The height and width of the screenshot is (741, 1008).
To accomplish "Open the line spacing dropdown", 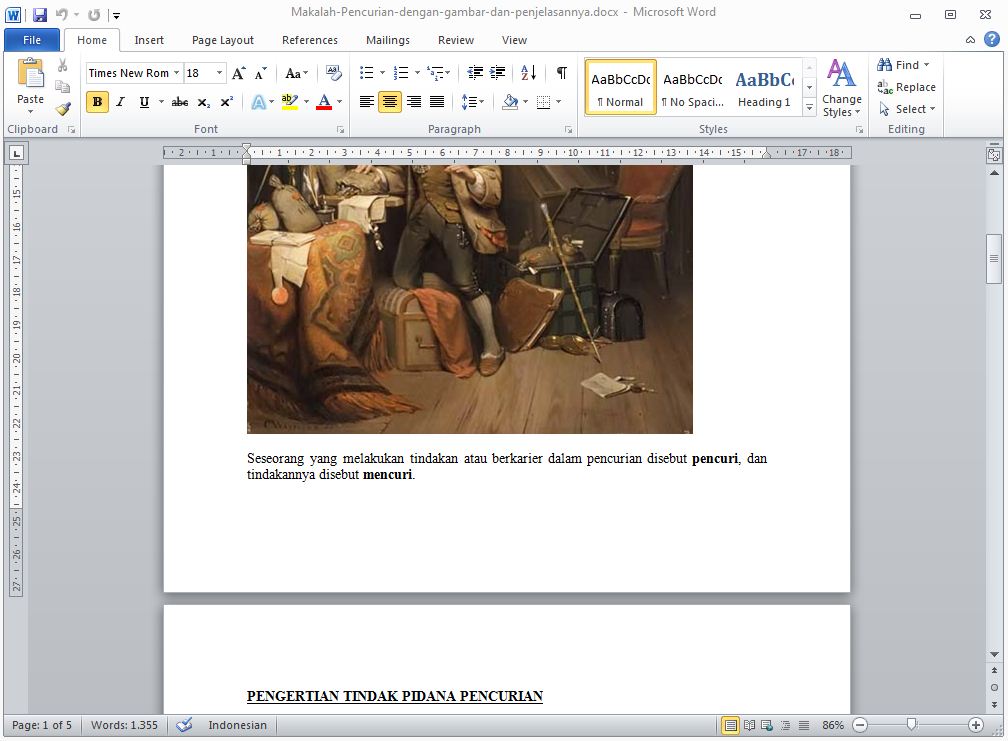I will click(472, 102).
